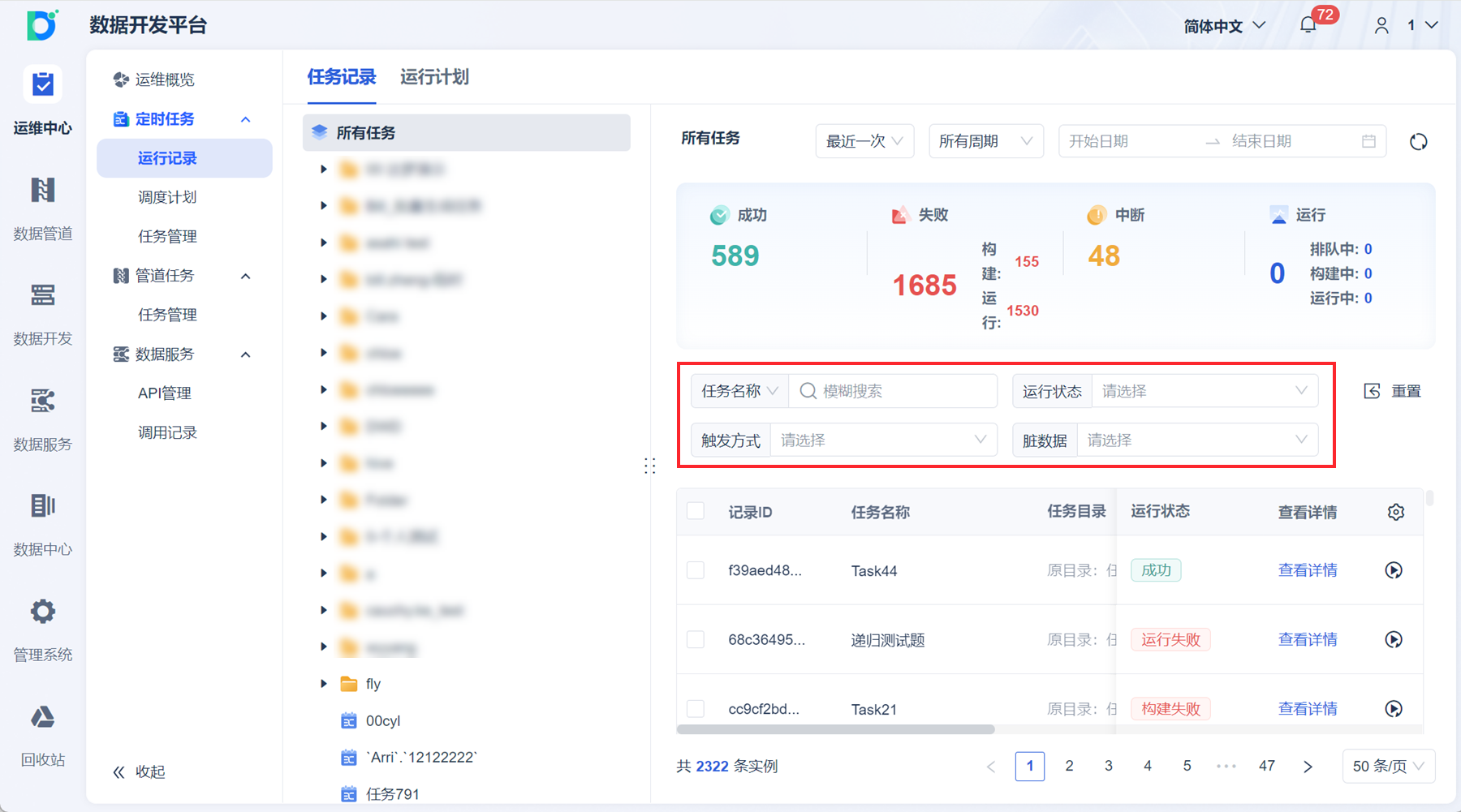Click the refresh icon beside date range
Viewport: 1461px width, 812px height.
[x=1418, y=142]
